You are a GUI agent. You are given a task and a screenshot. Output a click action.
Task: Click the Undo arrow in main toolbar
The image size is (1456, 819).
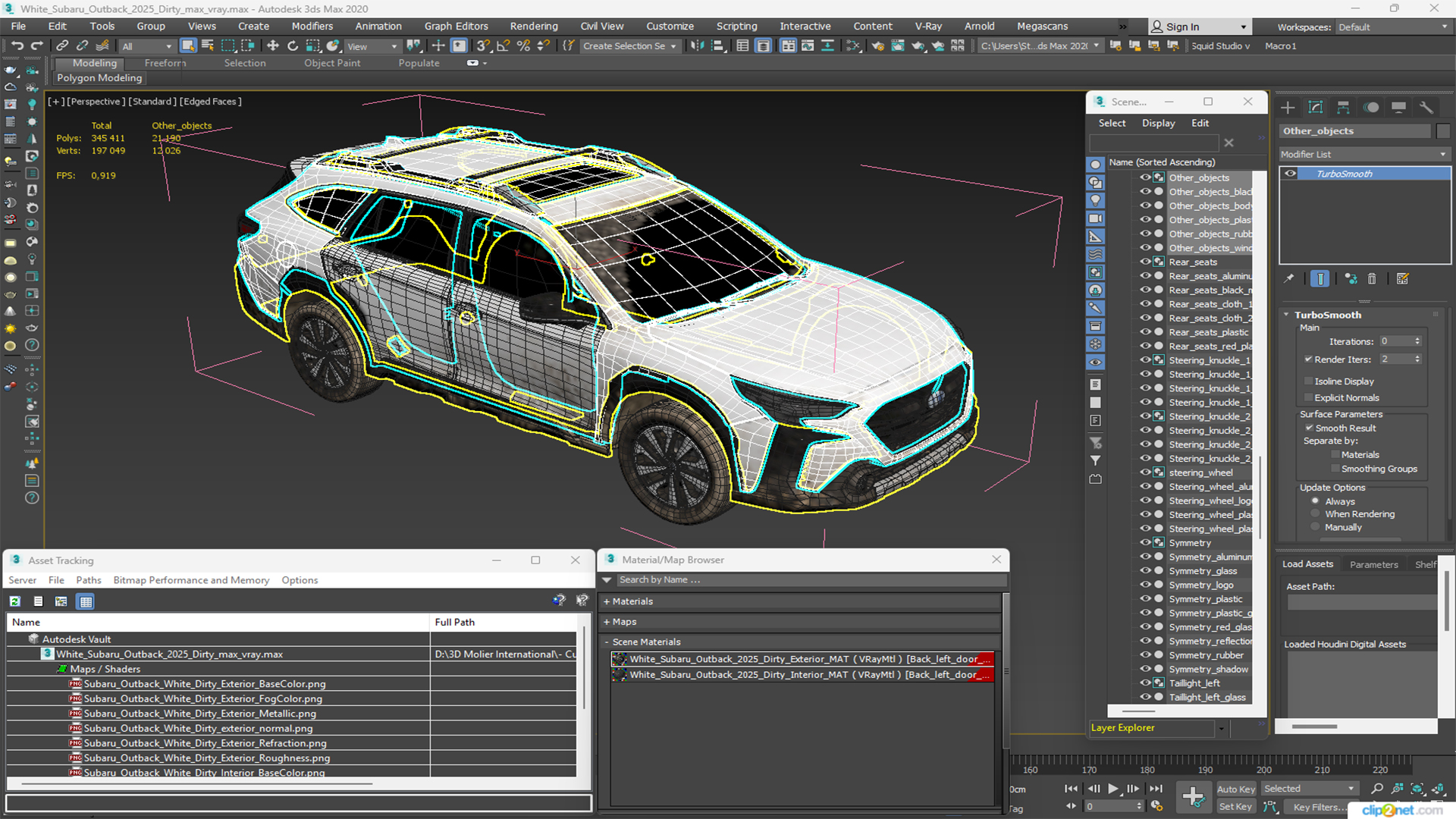tap(17, 46)
